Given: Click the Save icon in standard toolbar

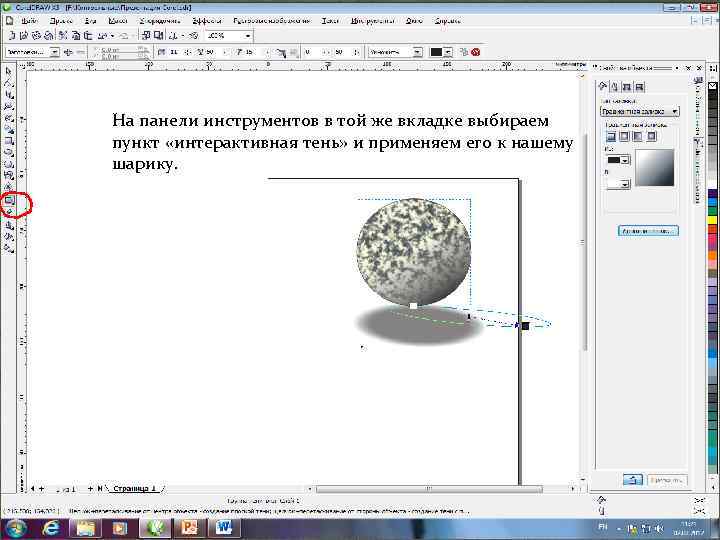Looking at the screenshot, I should (36, 35).
